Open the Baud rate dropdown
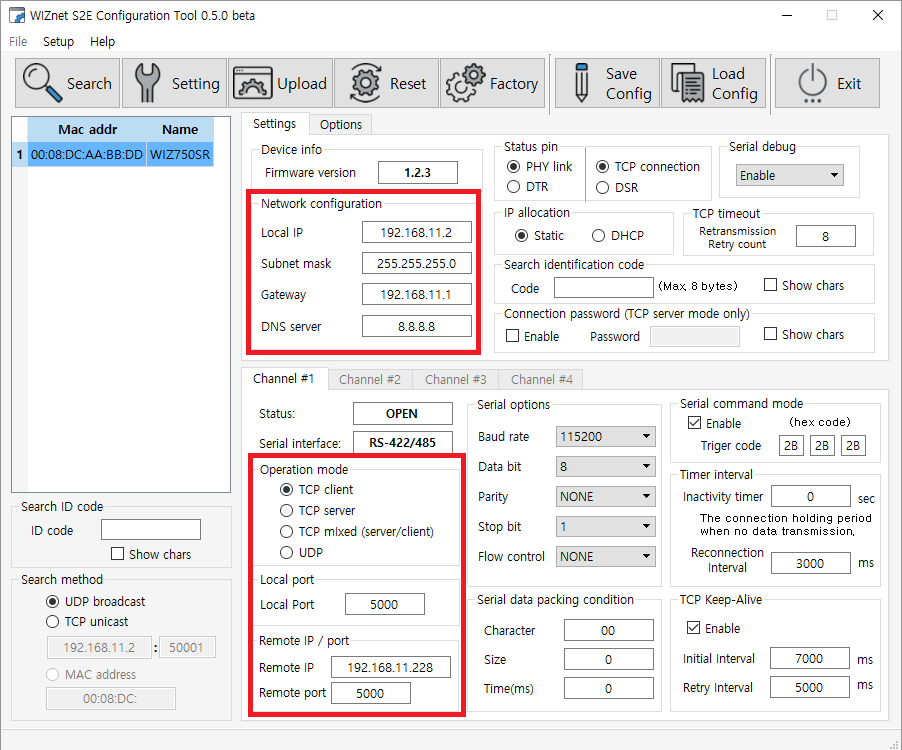Viewport: 902px width, 750px height. [x=605, y=437]
